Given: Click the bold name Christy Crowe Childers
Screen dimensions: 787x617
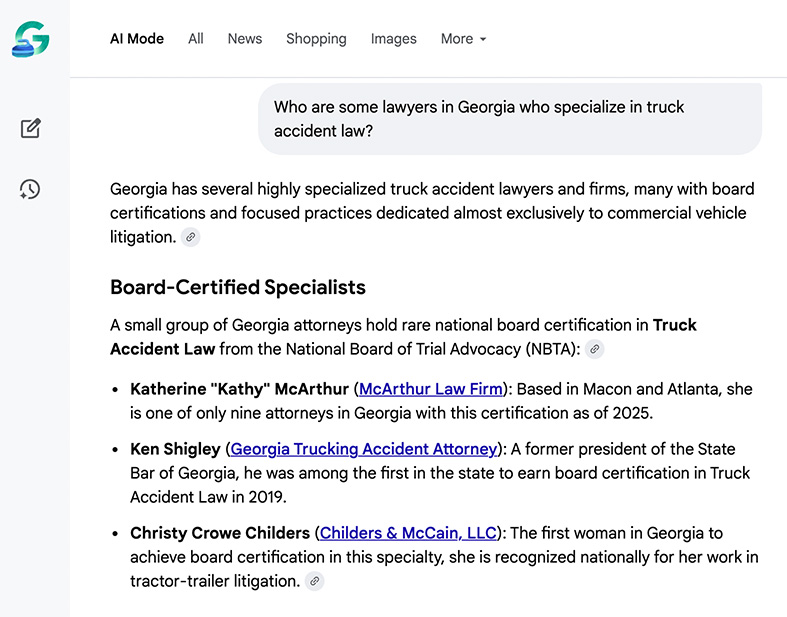Looking at the screenshot, I should [x=220, y=533].
